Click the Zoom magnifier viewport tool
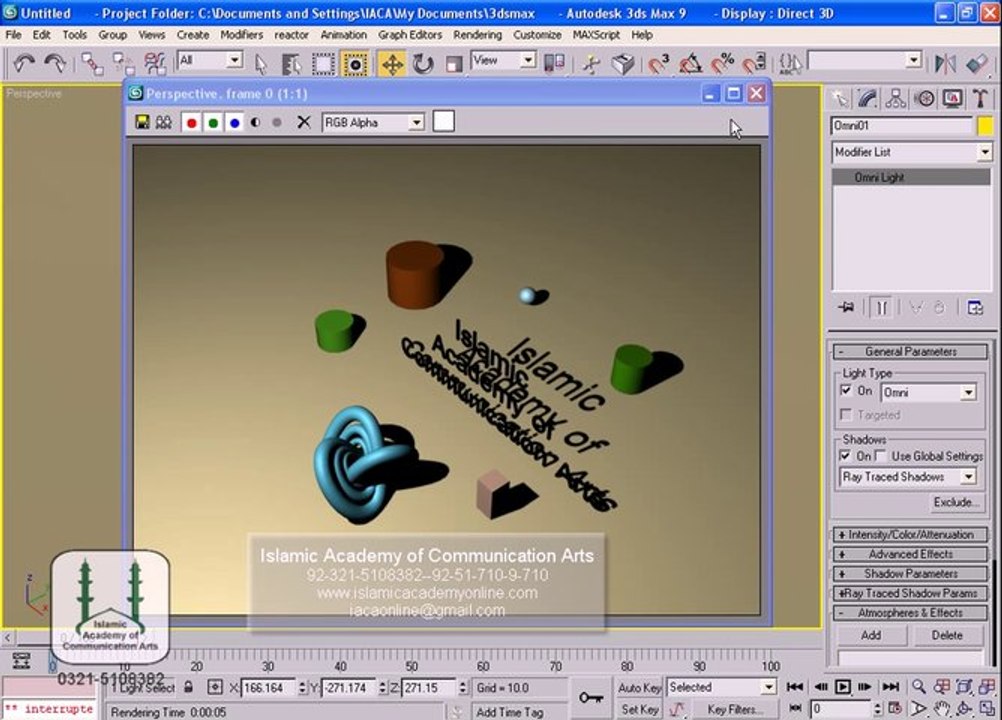Image resolution: width=1002 pixels, height=720 pixels. pyautogui.click(x=918, y=686)
